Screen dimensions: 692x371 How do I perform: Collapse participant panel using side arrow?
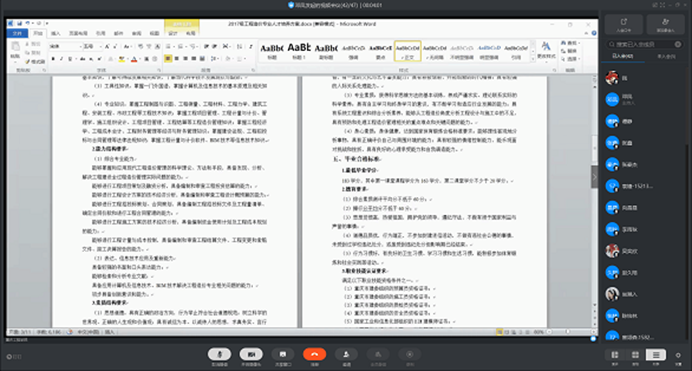tap(594, 177)
